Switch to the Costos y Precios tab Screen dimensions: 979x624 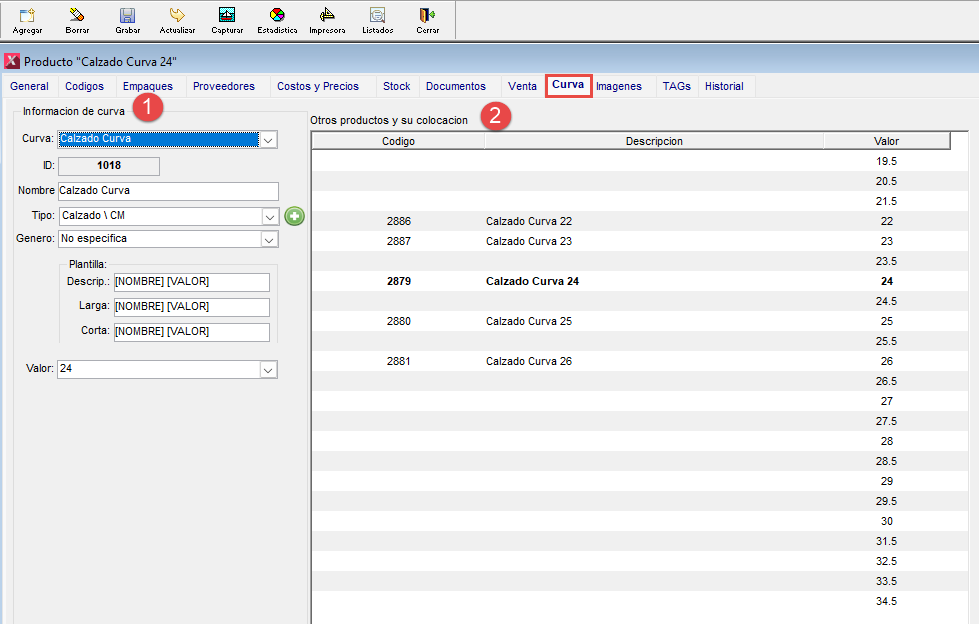(317, 87)
